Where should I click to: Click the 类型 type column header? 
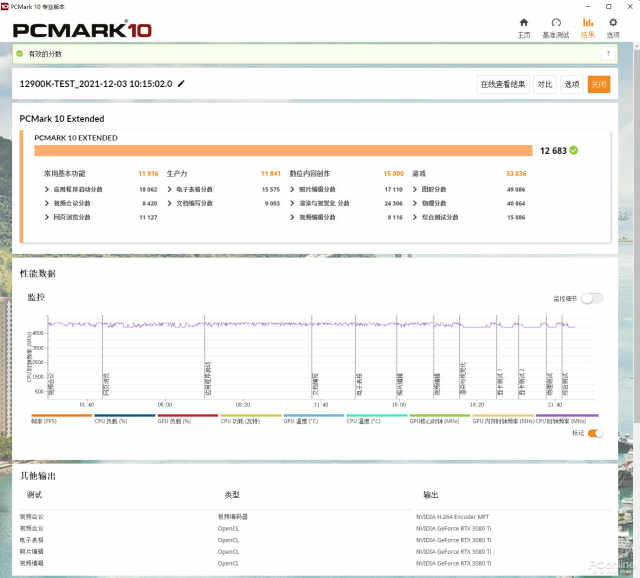[x=232, y=495]
